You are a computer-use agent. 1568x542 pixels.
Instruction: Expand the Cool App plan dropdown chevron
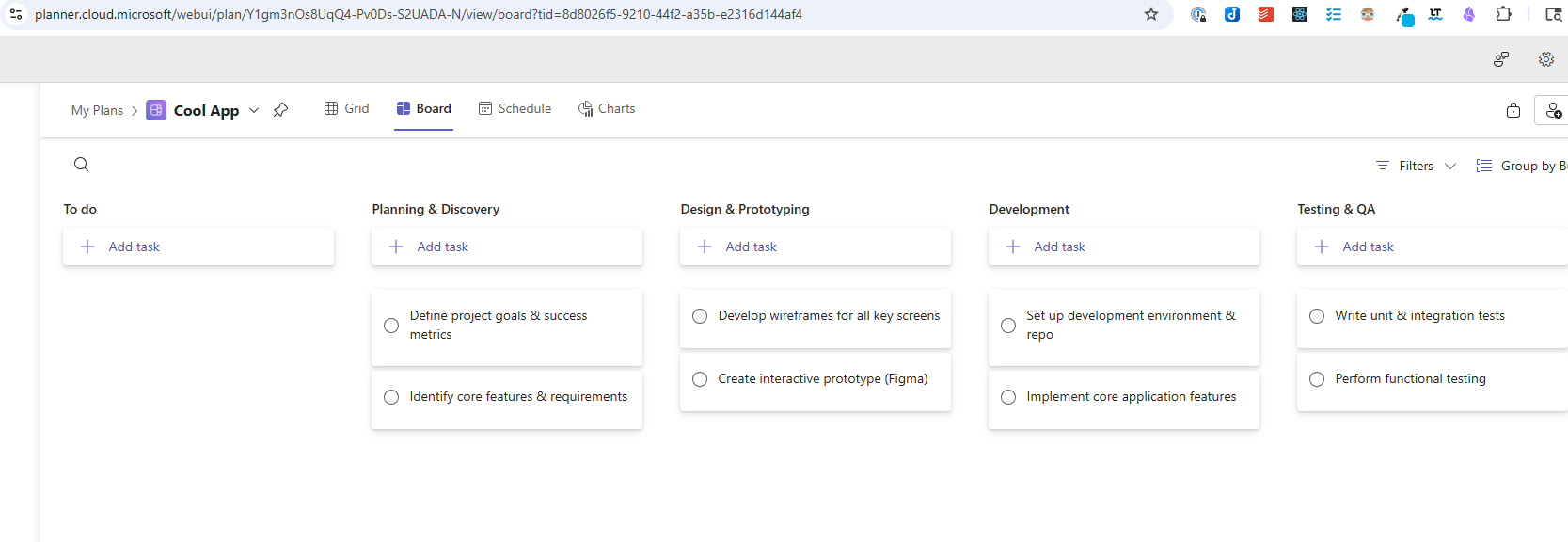pyautogui.click(x=254, y=110)
